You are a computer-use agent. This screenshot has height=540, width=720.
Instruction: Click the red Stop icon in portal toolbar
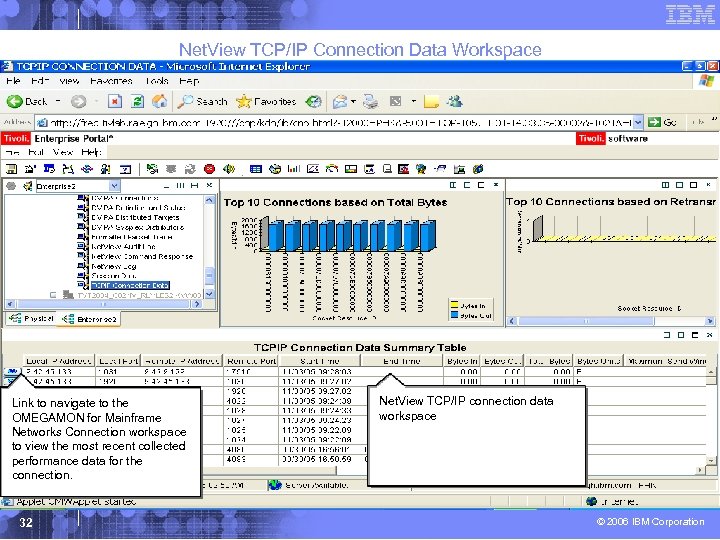[209, 169]
